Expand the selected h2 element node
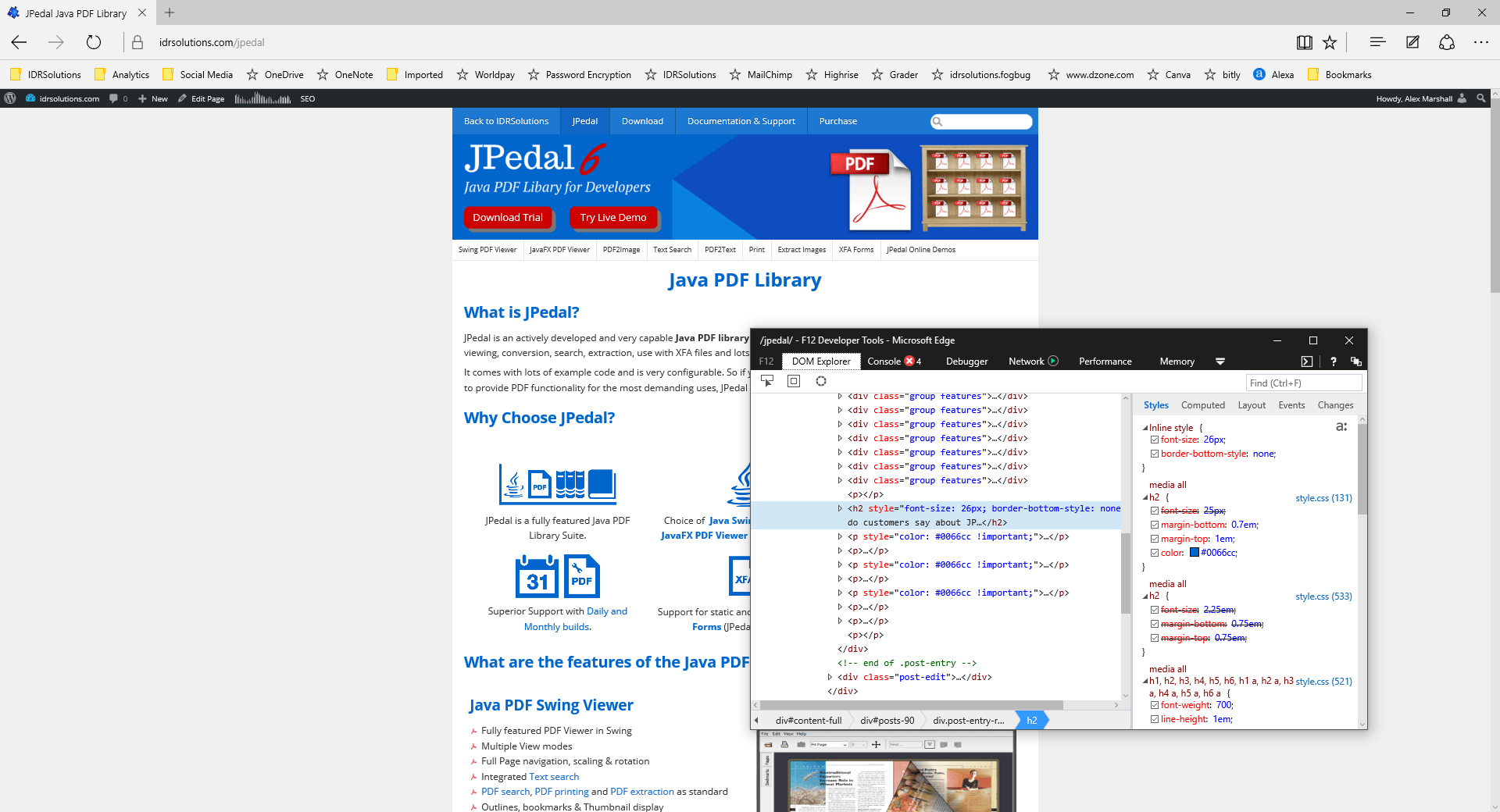Image resolution: width=1500 pixels, height=812 pixels. 840,508
